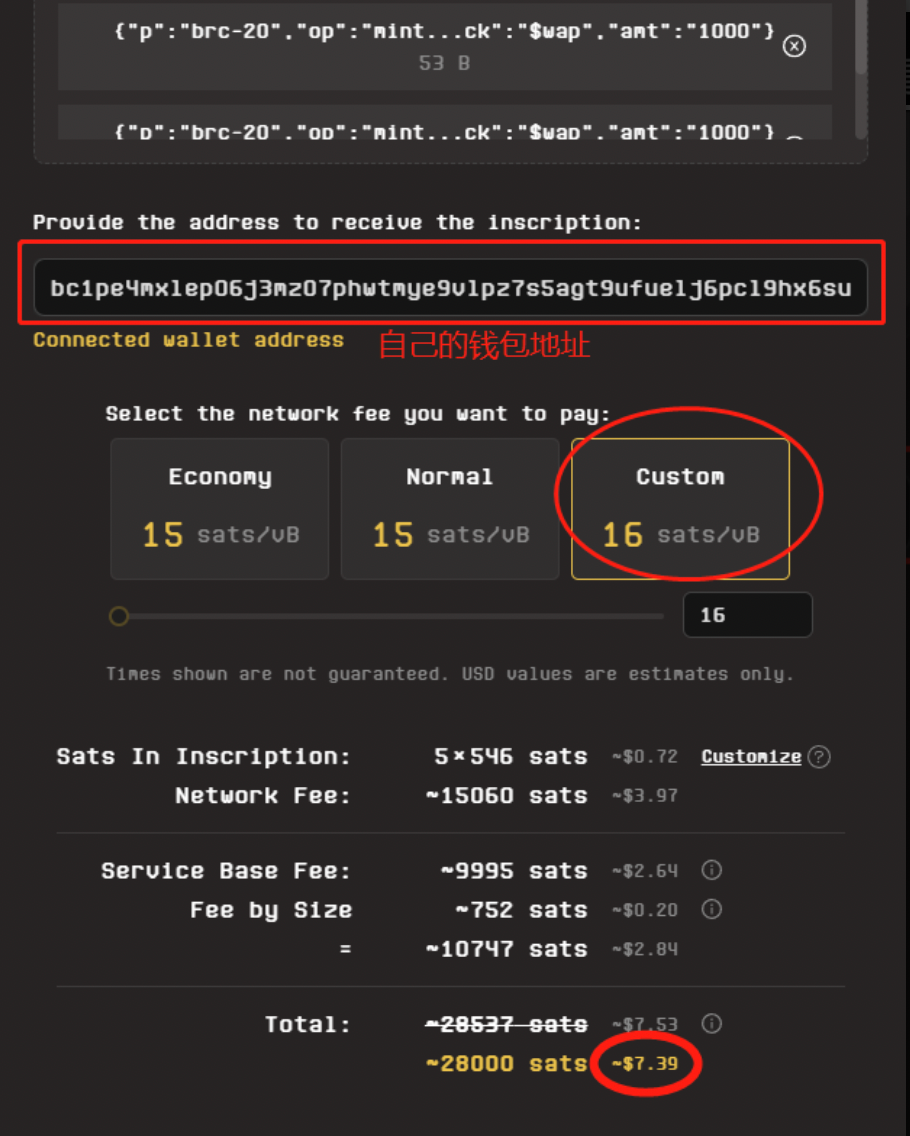The image size is (910, 1136).
Task: Click the ~10747 sats service fee subtotal
Action: (x=506, y=949)
